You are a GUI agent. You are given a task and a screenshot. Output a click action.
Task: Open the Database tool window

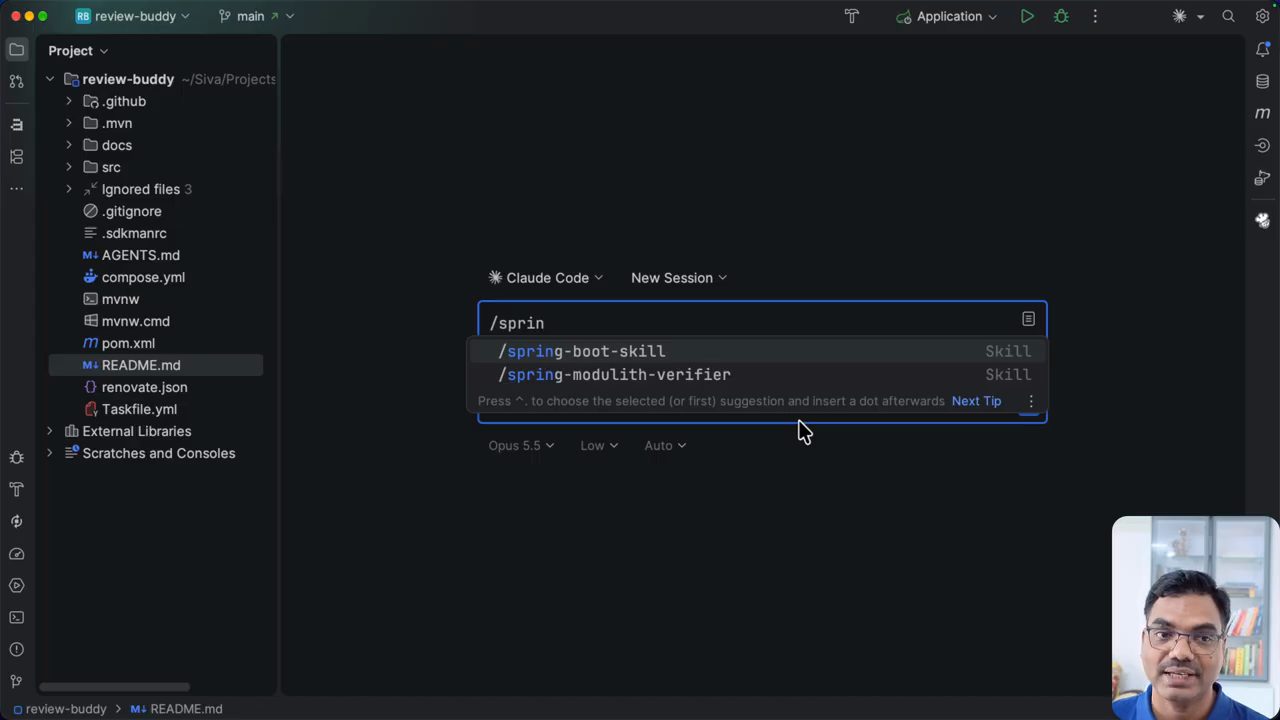1263,82
